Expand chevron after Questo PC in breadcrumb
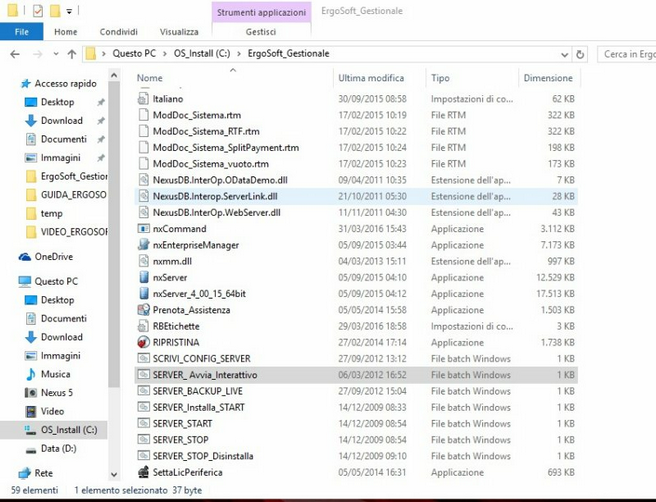 coord(165,54)
